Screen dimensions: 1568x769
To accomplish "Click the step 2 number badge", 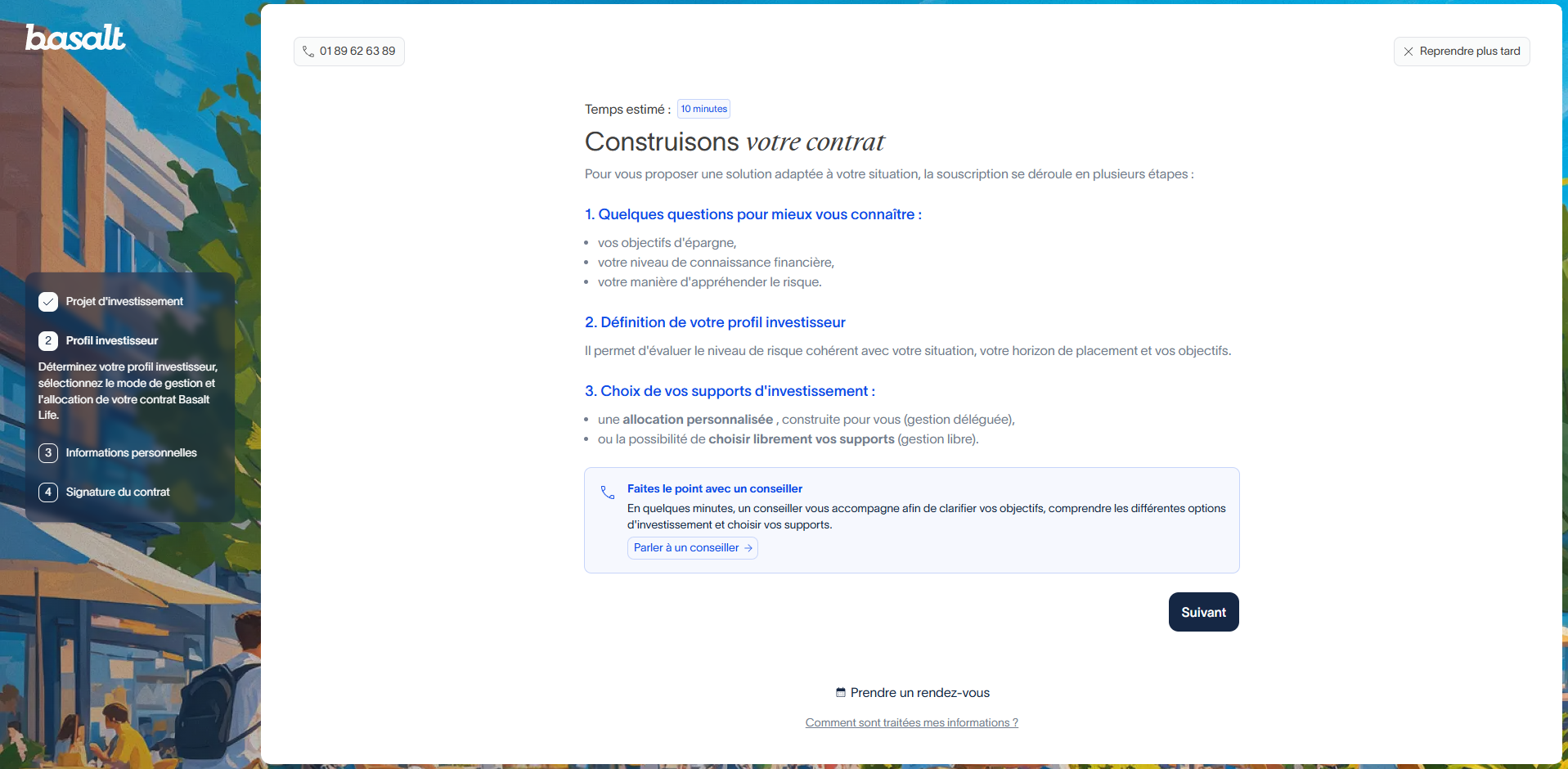I will [48, 341].
